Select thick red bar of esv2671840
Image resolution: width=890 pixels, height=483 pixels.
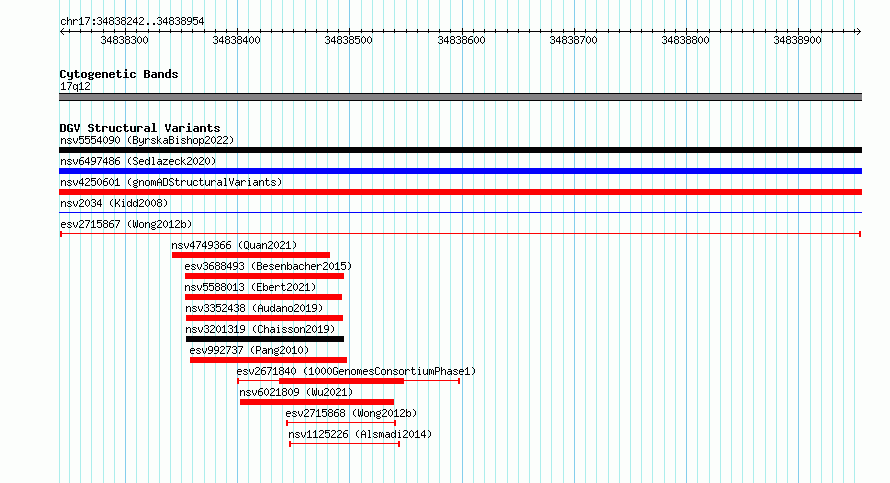342,381
